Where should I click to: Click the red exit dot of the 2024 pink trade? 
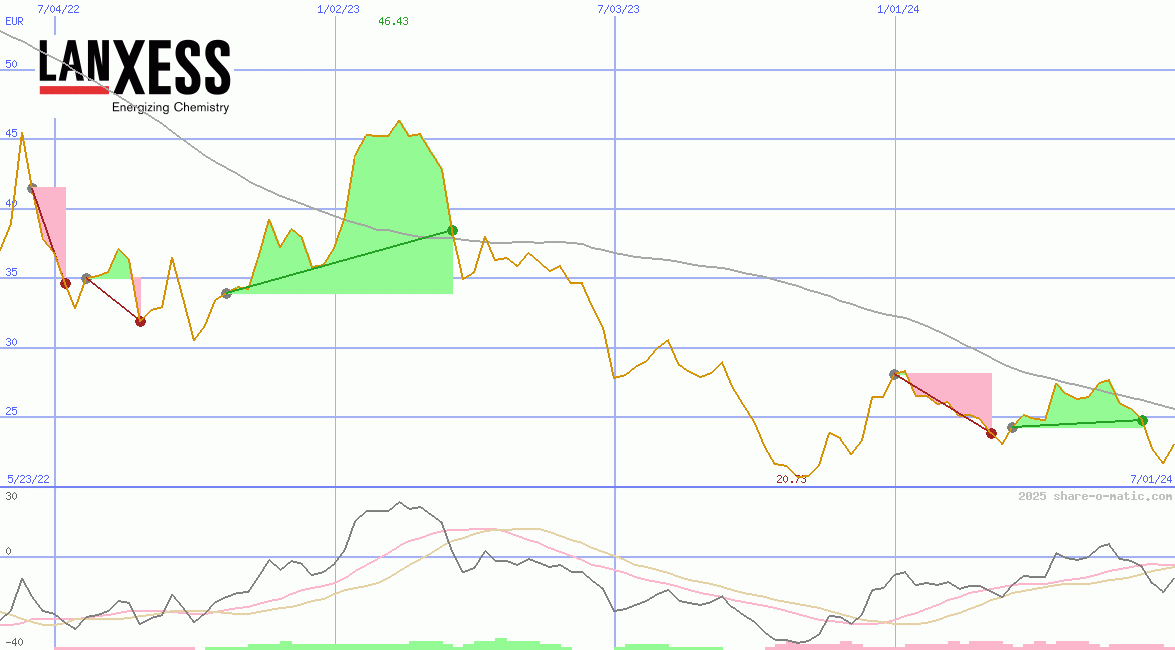991,433
